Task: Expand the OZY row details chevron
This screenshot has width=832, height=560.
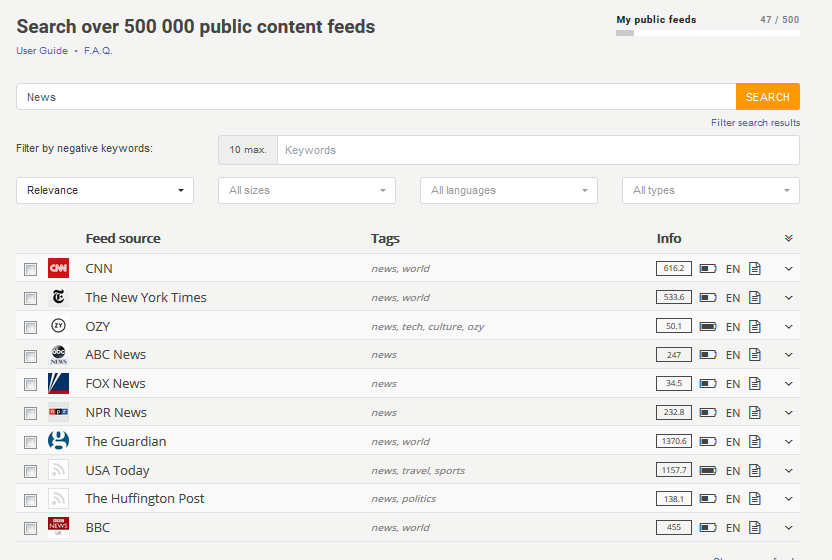Action: [x=788, y=326]
